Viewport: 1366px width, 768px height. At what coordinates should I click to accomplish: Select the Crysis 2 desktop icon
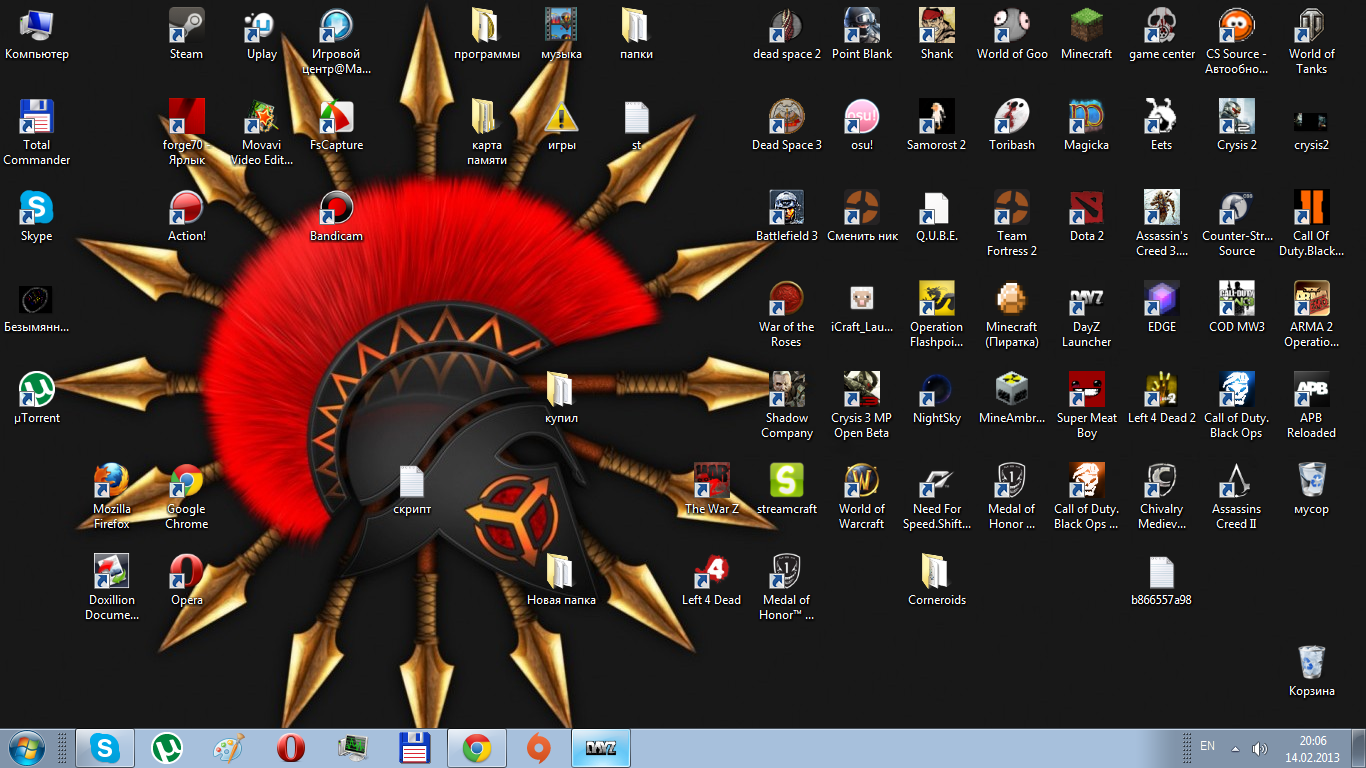coord(1237,126)
